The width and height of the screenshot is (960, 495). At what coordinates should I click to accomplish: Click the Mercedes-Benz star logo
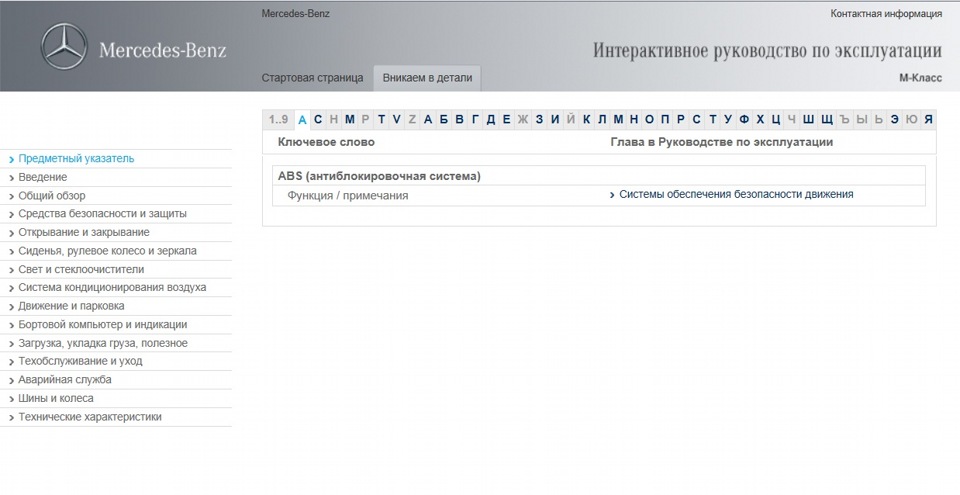64,47
